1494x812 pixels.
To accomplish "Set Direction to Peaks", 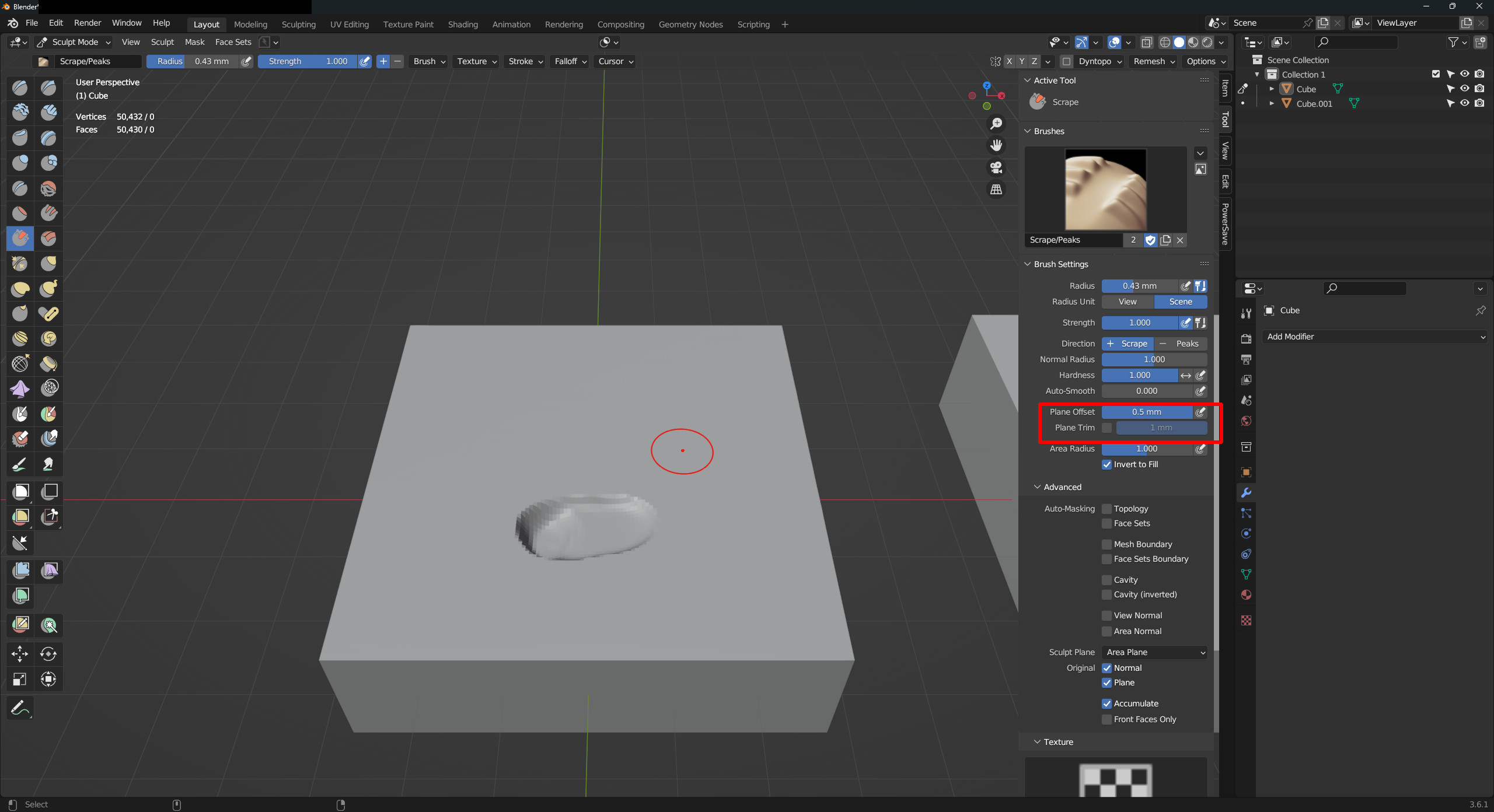I will pos(1181,344).
